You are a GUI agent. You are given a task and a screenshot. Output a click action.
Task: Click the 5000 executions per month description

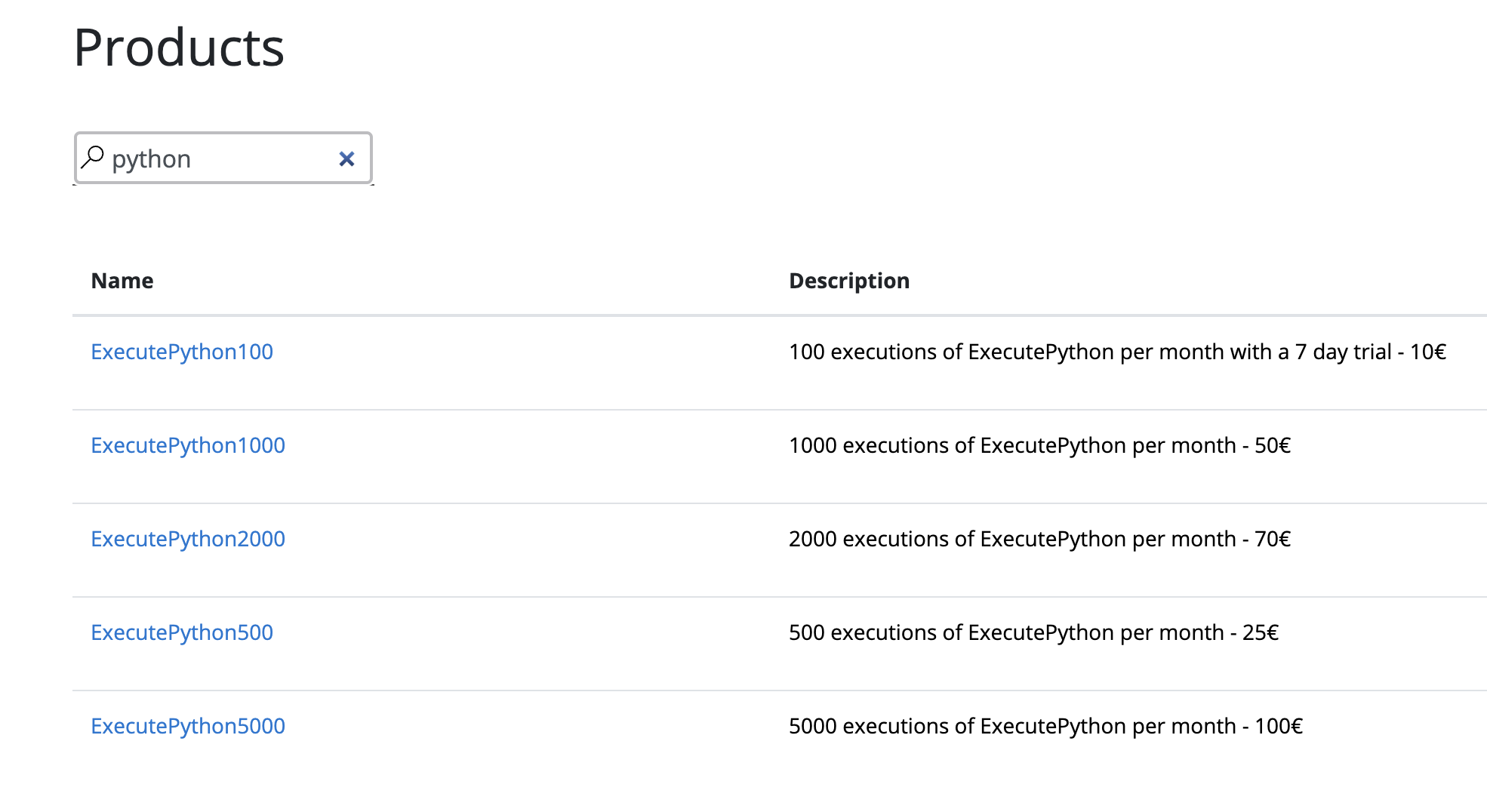(x=1045, y=726)
